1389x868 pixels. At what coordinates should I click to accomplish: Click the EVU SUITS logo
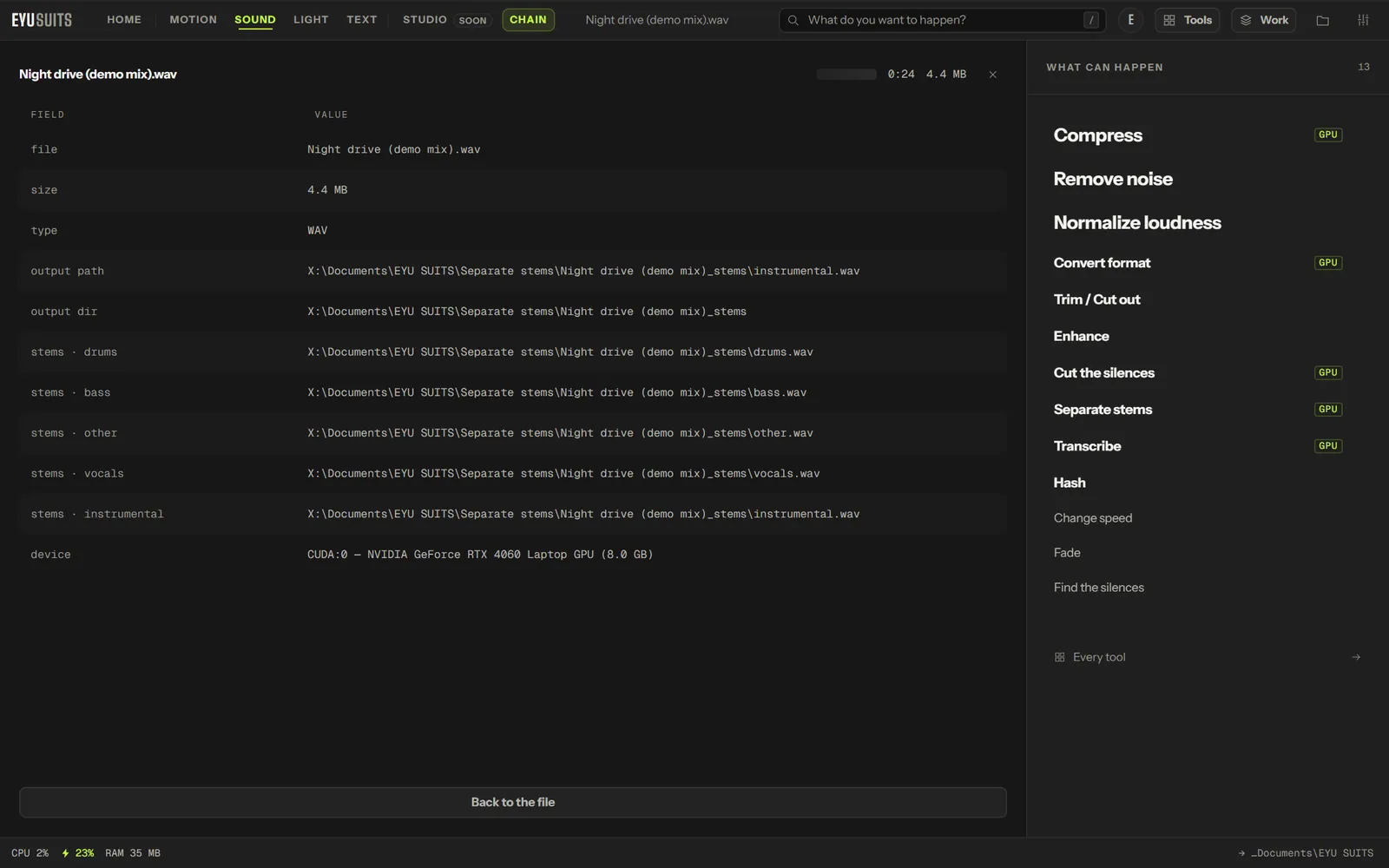42,19
